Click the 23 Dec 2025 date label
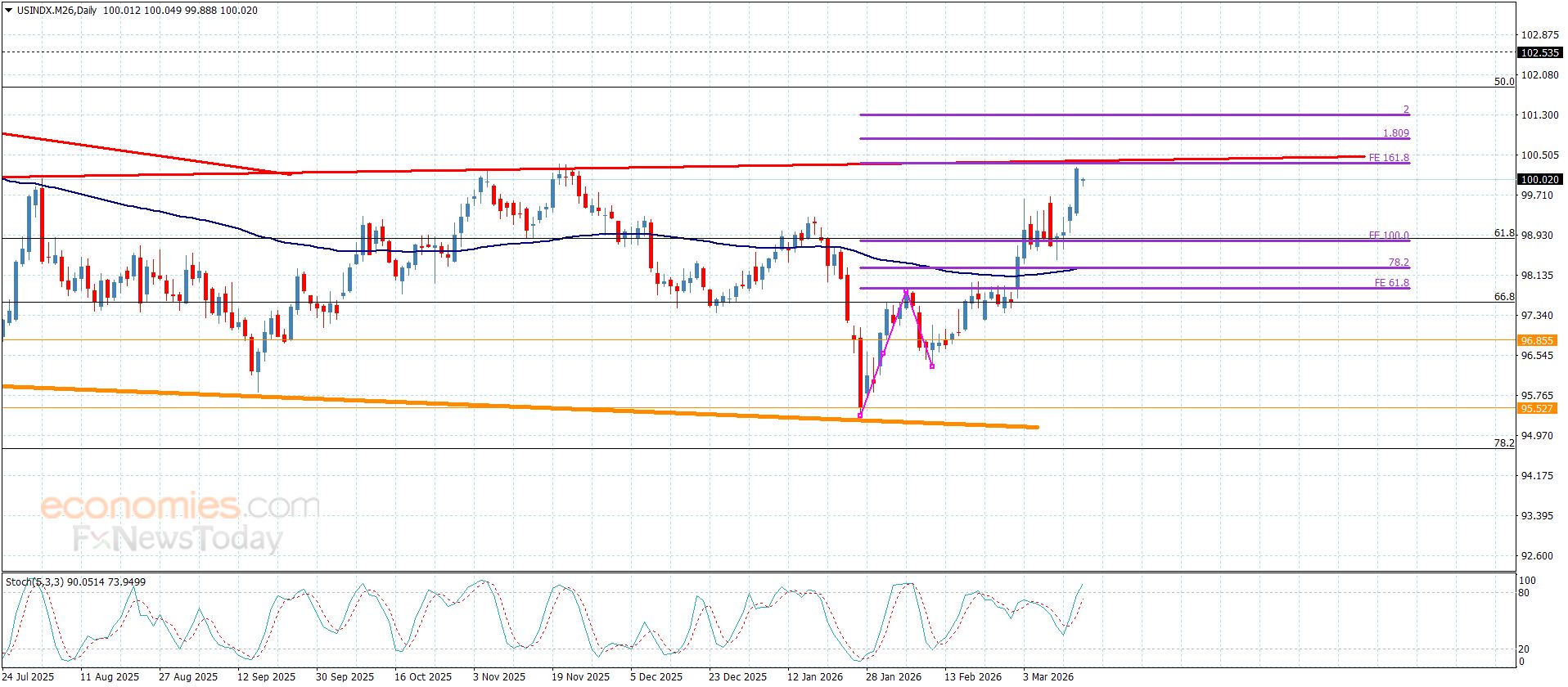This screenshot has width=1568, height=687. pyautogui.click(x=737, y=676)
